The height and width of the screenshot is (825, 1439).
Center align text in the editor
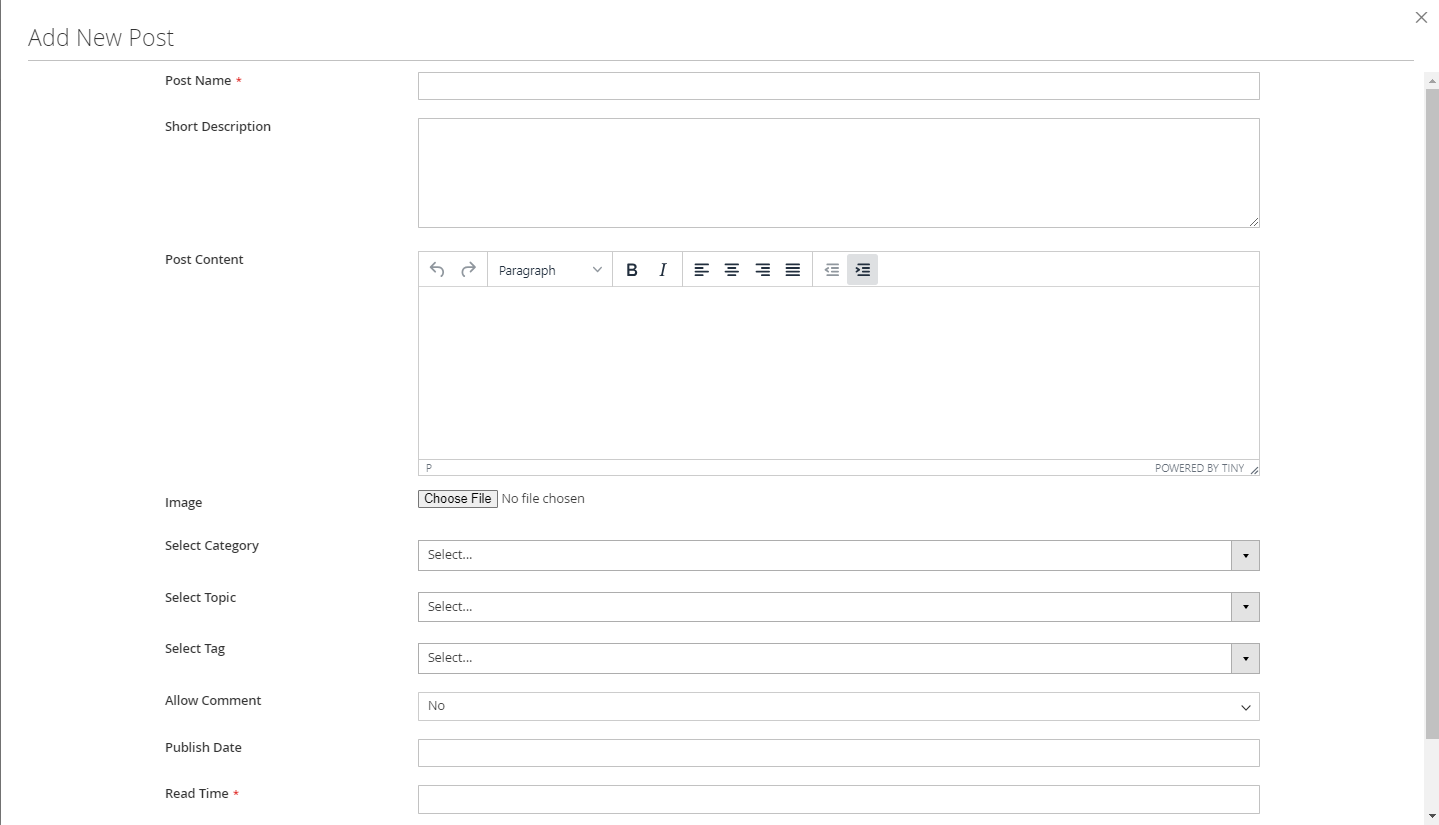tap(732, 270)
